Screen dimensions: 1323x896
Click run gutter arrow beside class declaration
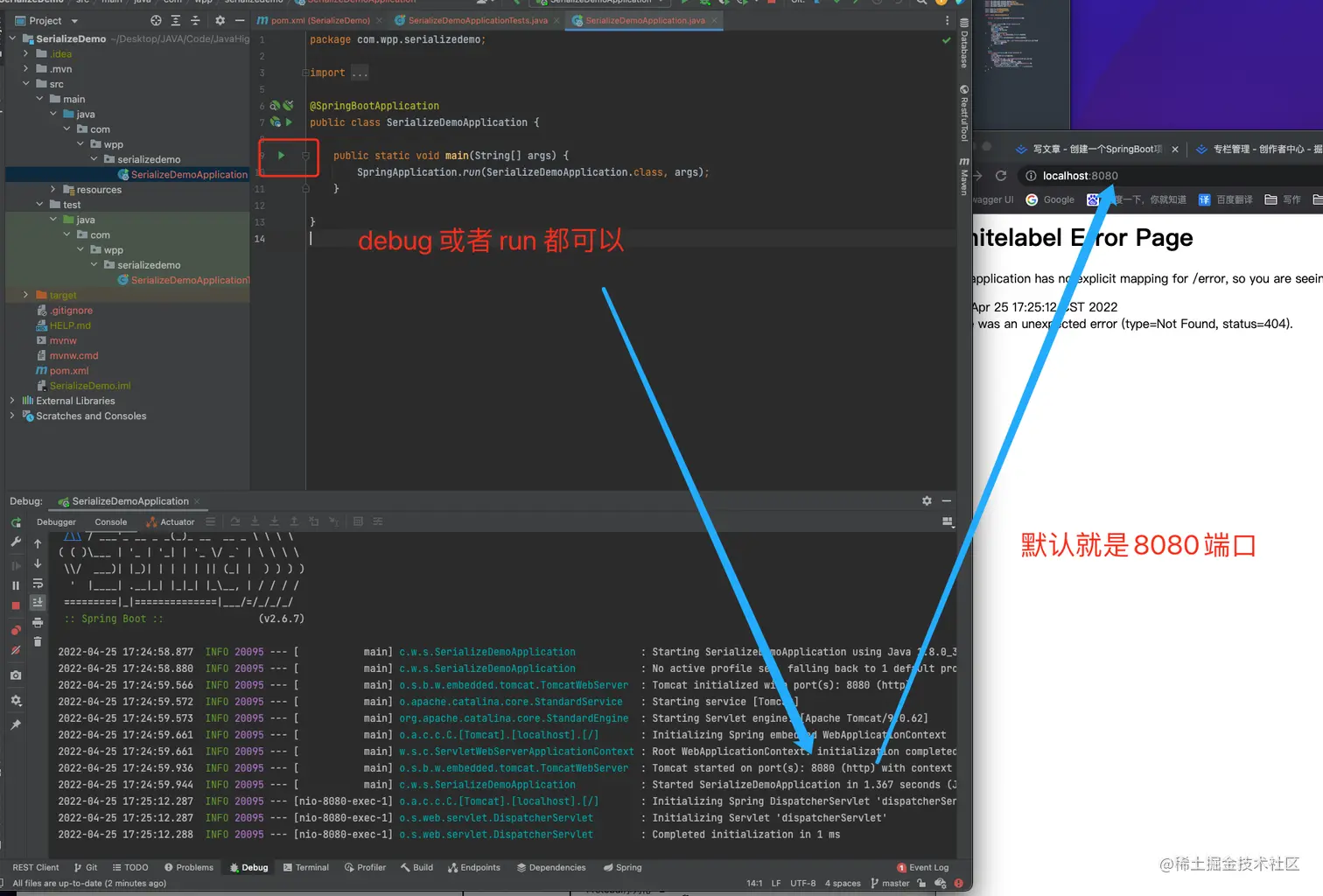289,122
